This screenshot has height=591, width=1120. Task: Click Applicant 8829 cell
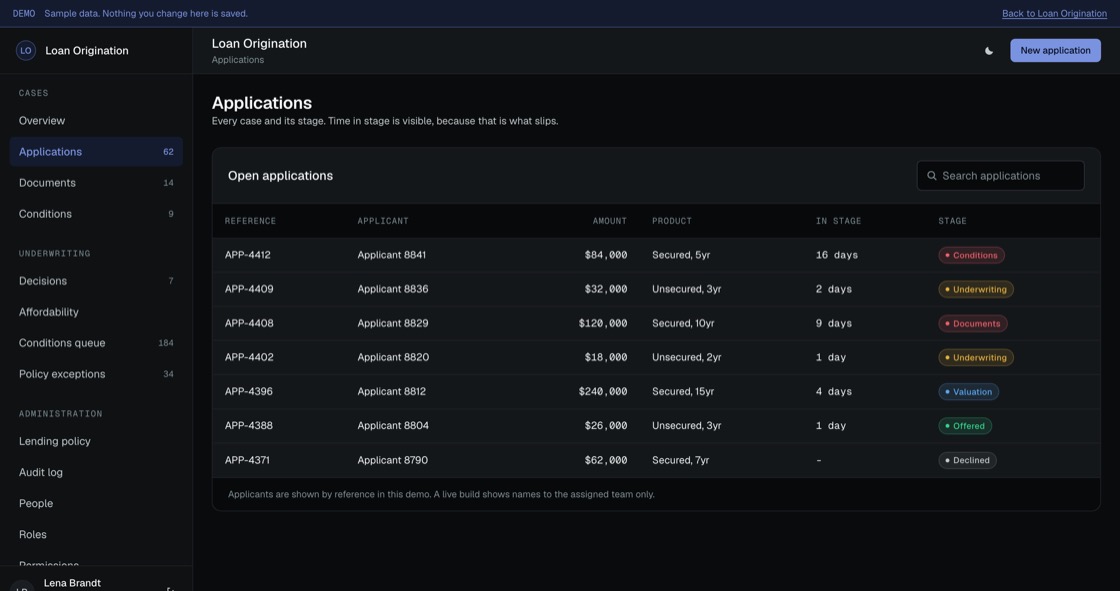coord(393,323)
